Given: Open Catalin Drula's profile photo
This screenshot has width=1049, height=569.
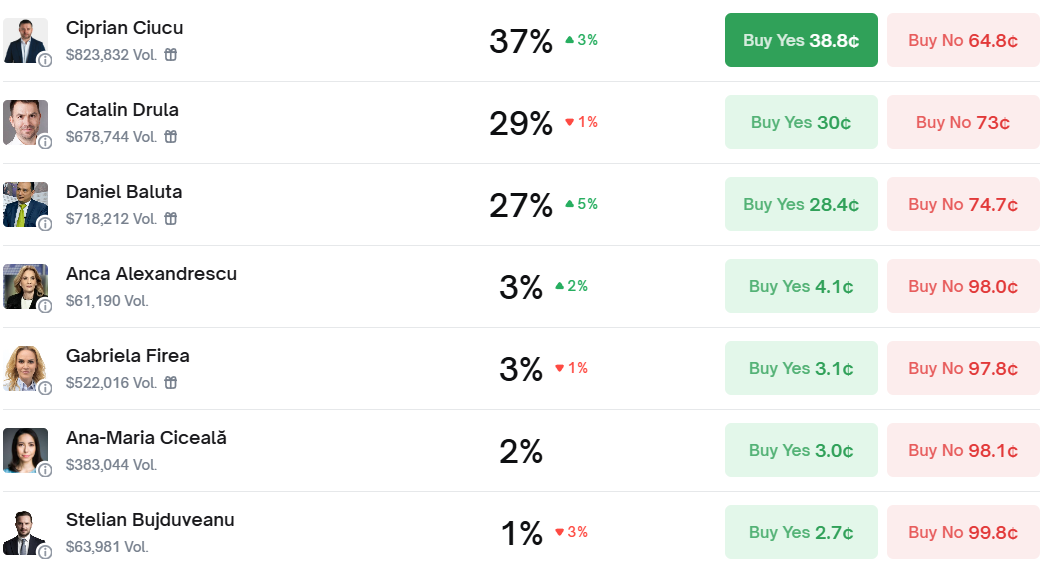Looking at the screenshot, I should (x=24, y=121).
